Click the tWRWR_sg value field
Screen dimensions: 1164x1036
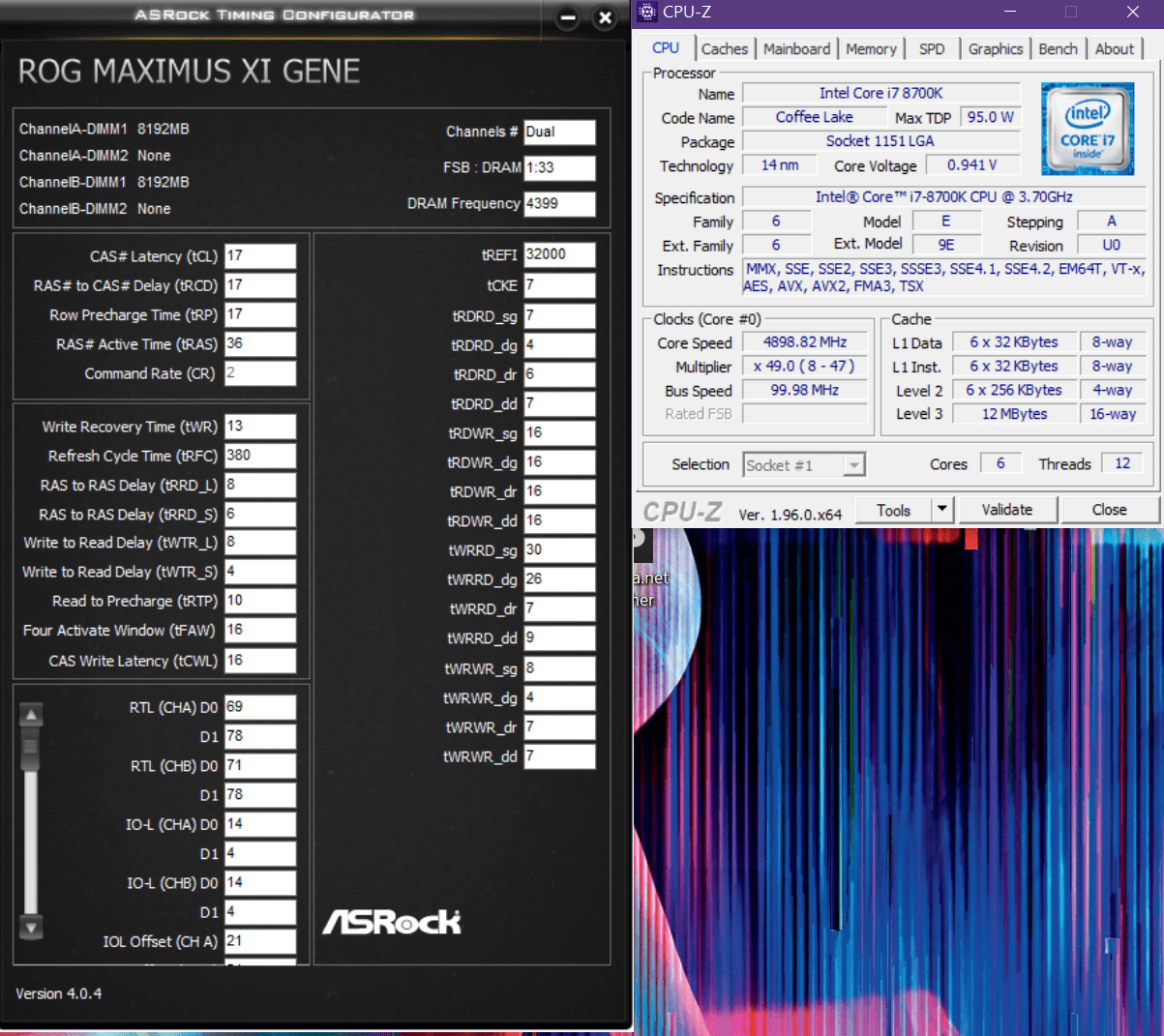(x=560, y=668)
